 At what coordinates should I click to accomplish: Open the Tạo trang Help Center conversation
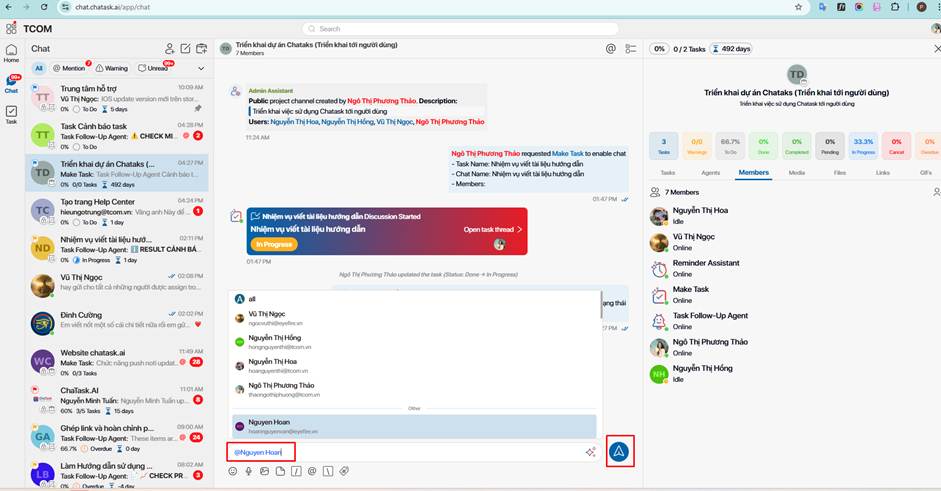coord(117,211)
